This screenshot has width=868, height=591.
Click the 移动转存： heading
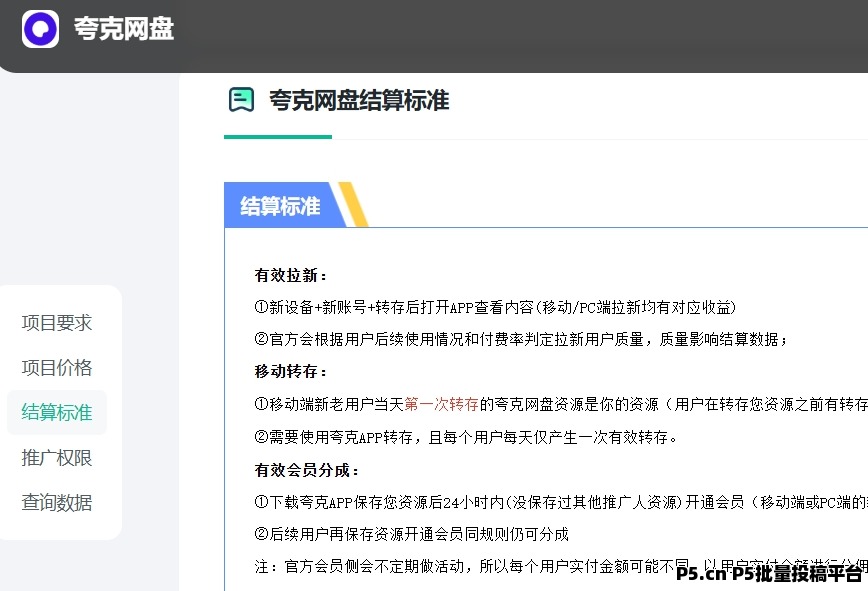(291, 371)
